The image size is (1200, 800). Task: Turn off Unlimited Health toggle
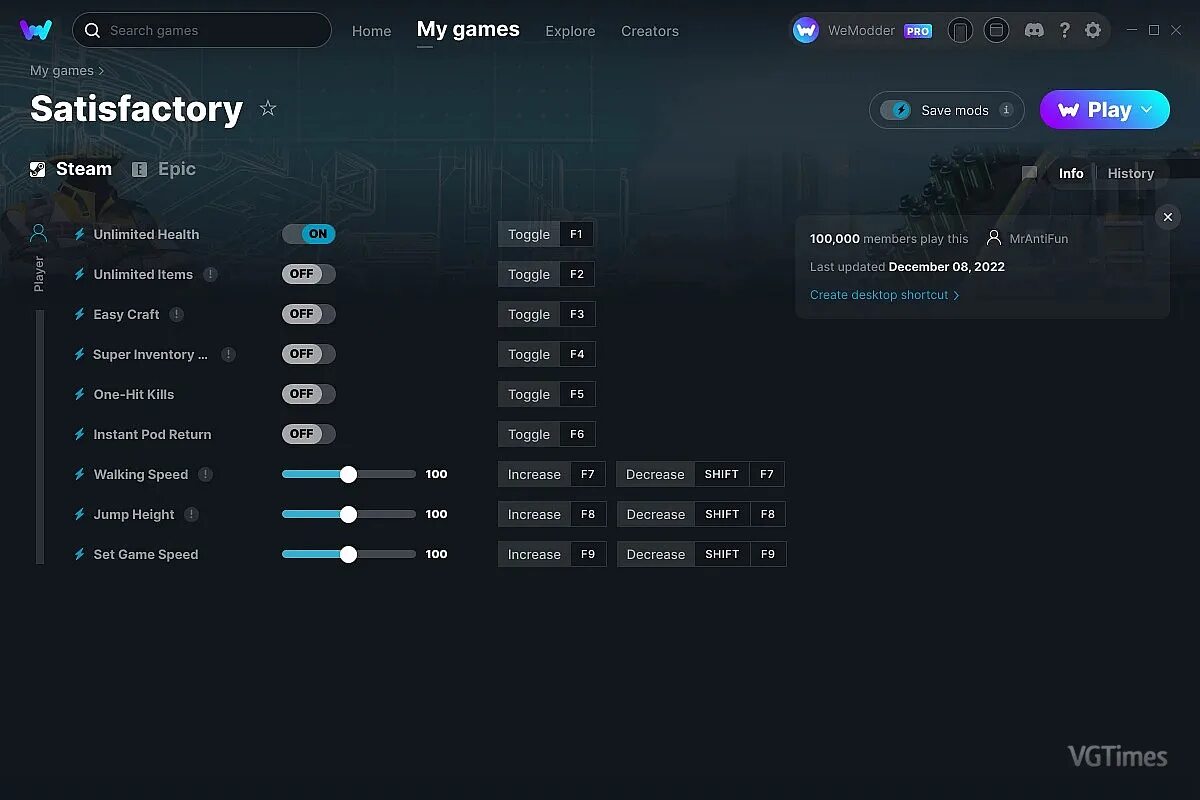click(308, 234)
